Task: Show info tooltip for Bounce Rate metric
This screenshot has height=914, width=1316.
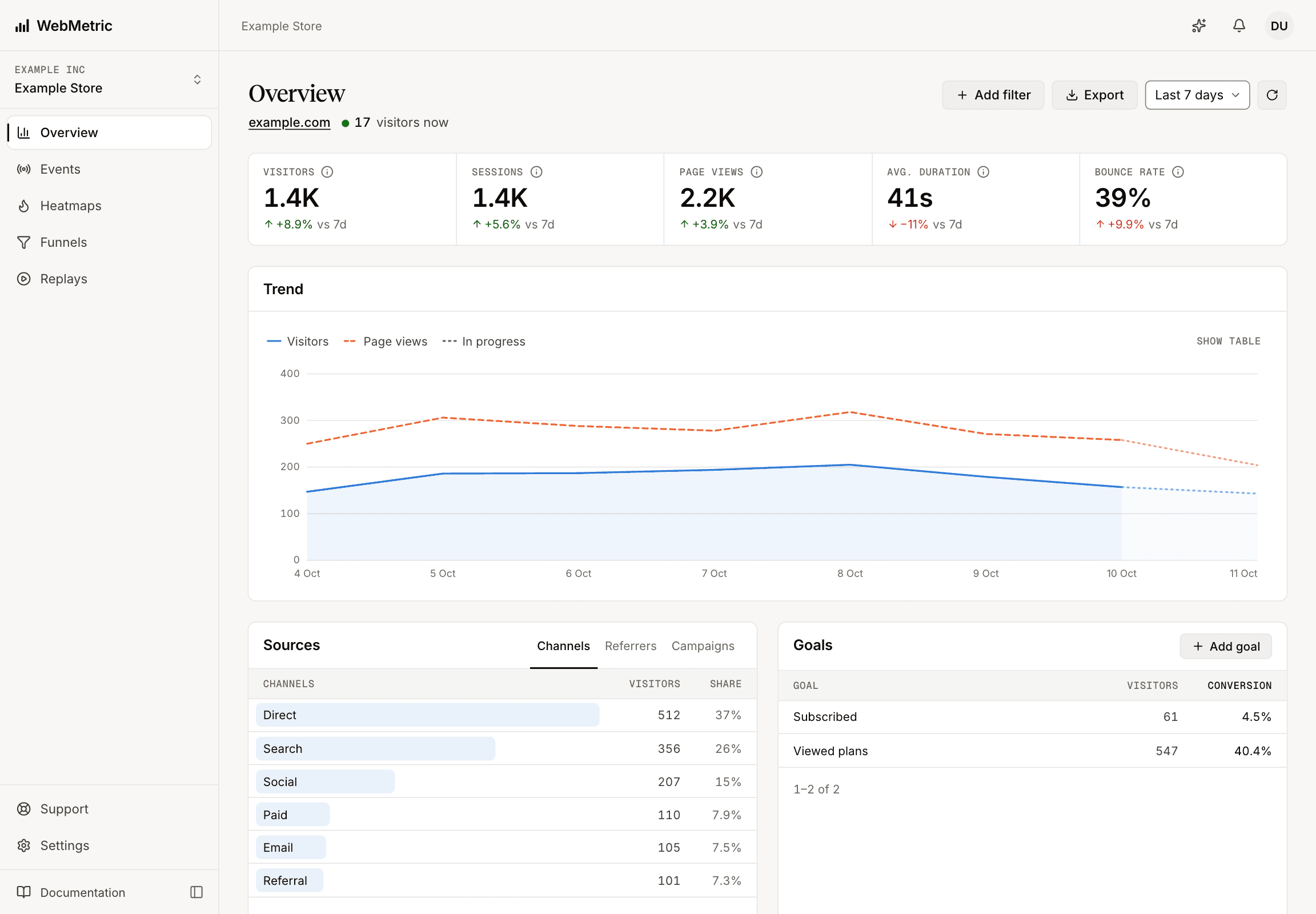Action: point(1177,172)
